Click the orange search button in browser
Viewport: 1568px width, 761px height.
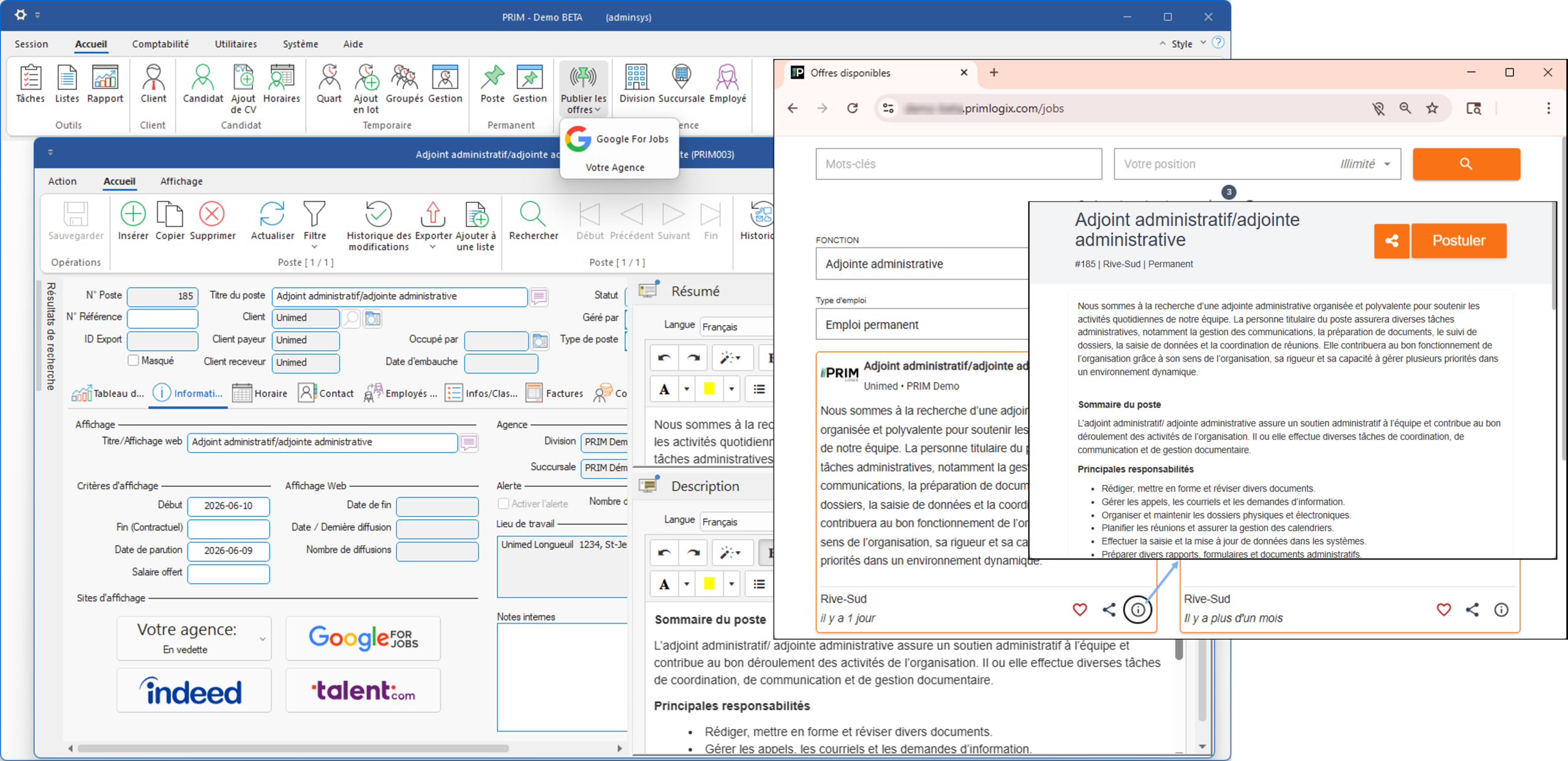tap(1466, 164)
